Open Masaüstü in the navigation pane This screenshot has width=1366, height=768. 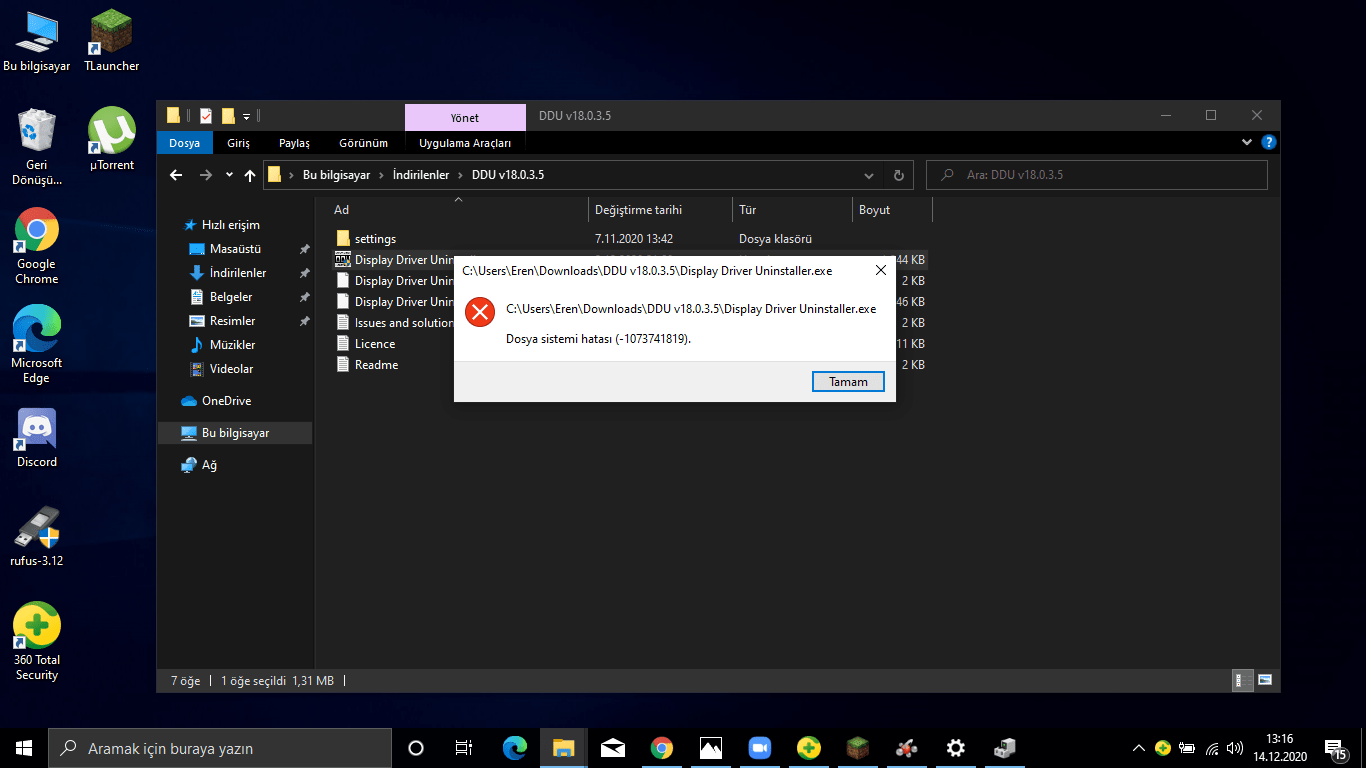pos(236,249)
